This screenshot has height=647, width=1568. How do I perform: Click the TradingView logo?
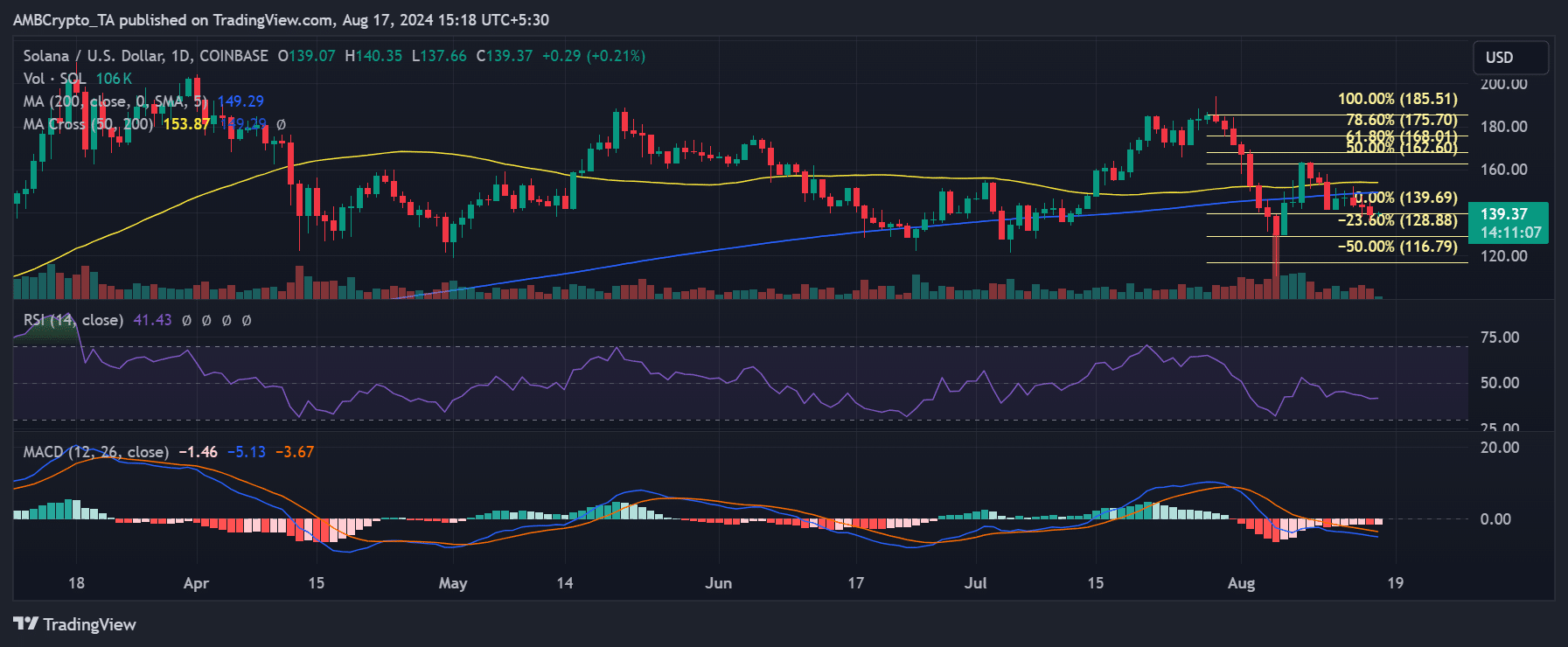click(75, 624)
